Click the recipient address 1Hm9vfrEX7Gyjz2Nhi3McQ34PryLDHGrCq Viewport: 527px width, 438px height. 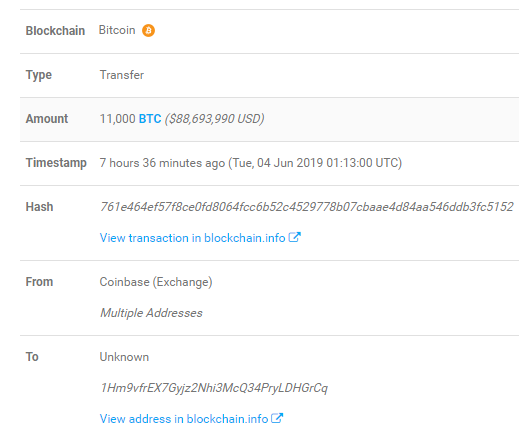point(214,388)
